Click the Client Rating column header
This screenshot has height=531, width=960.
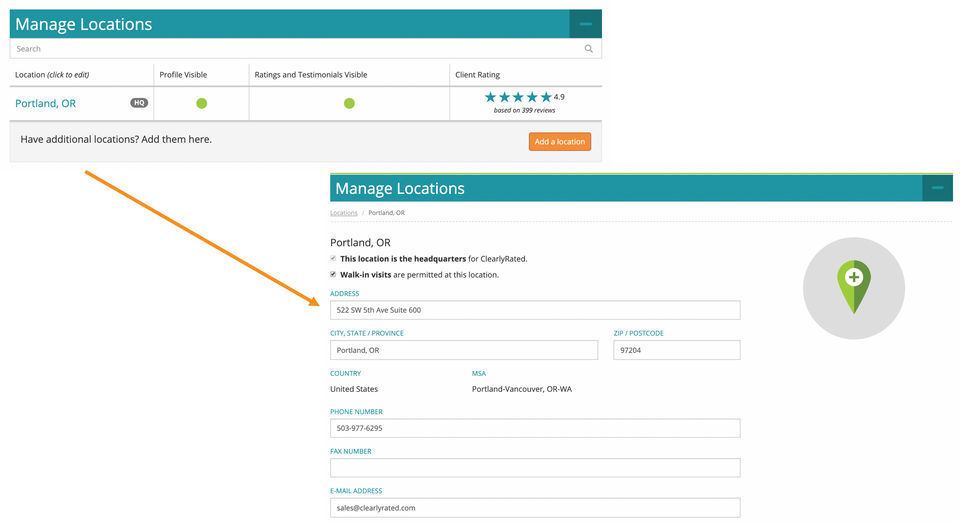click(x=478, y=75)
